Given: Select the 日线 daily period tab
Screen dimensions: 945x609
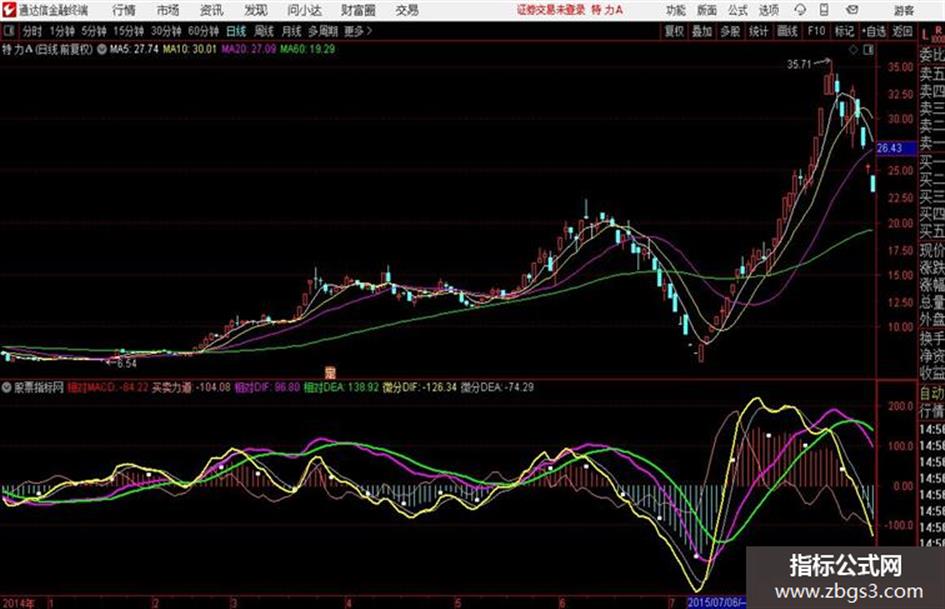Looking at the screenshot, I should tap(236, 31).
